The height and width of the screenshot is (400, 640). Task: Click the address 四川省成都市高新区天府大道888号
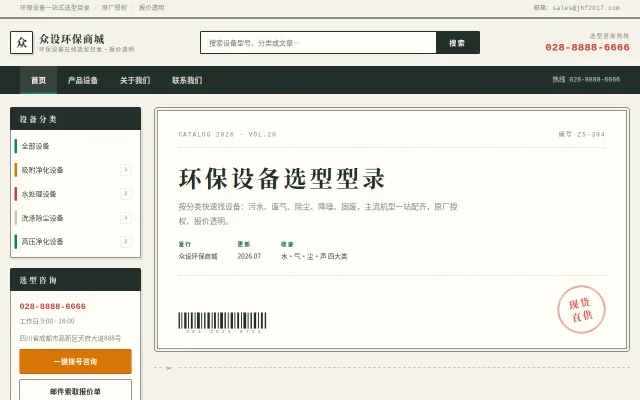(70, 338)
